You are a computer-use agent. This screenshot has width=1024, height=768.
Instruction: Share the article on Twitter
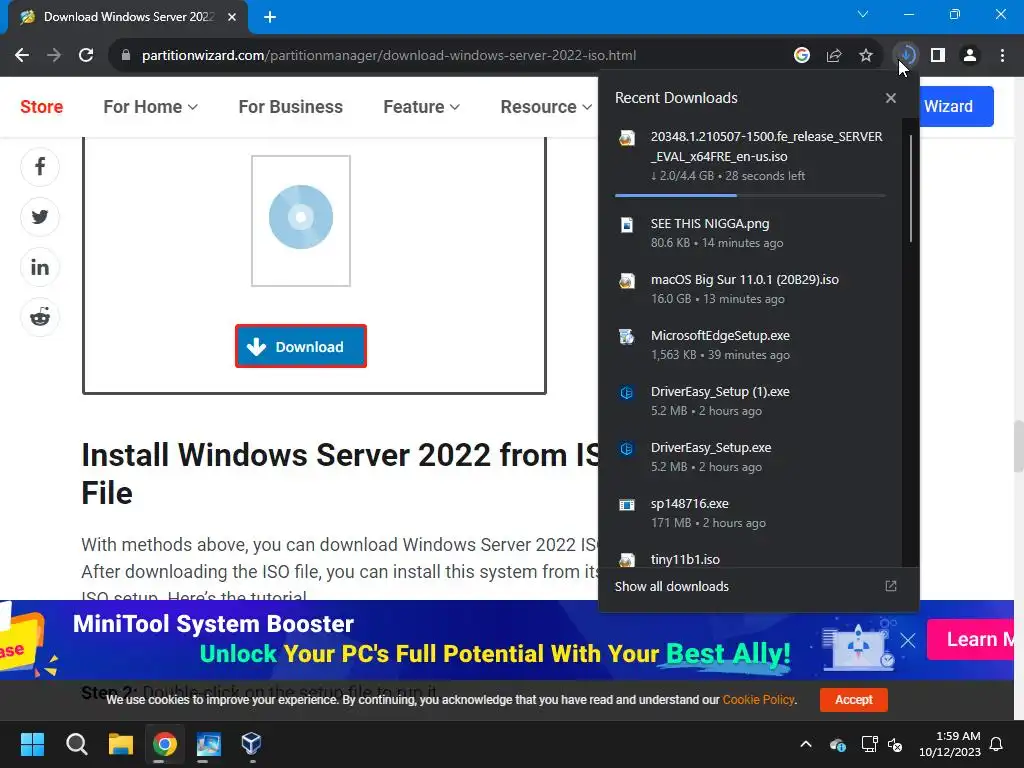(x=40, y=217)
